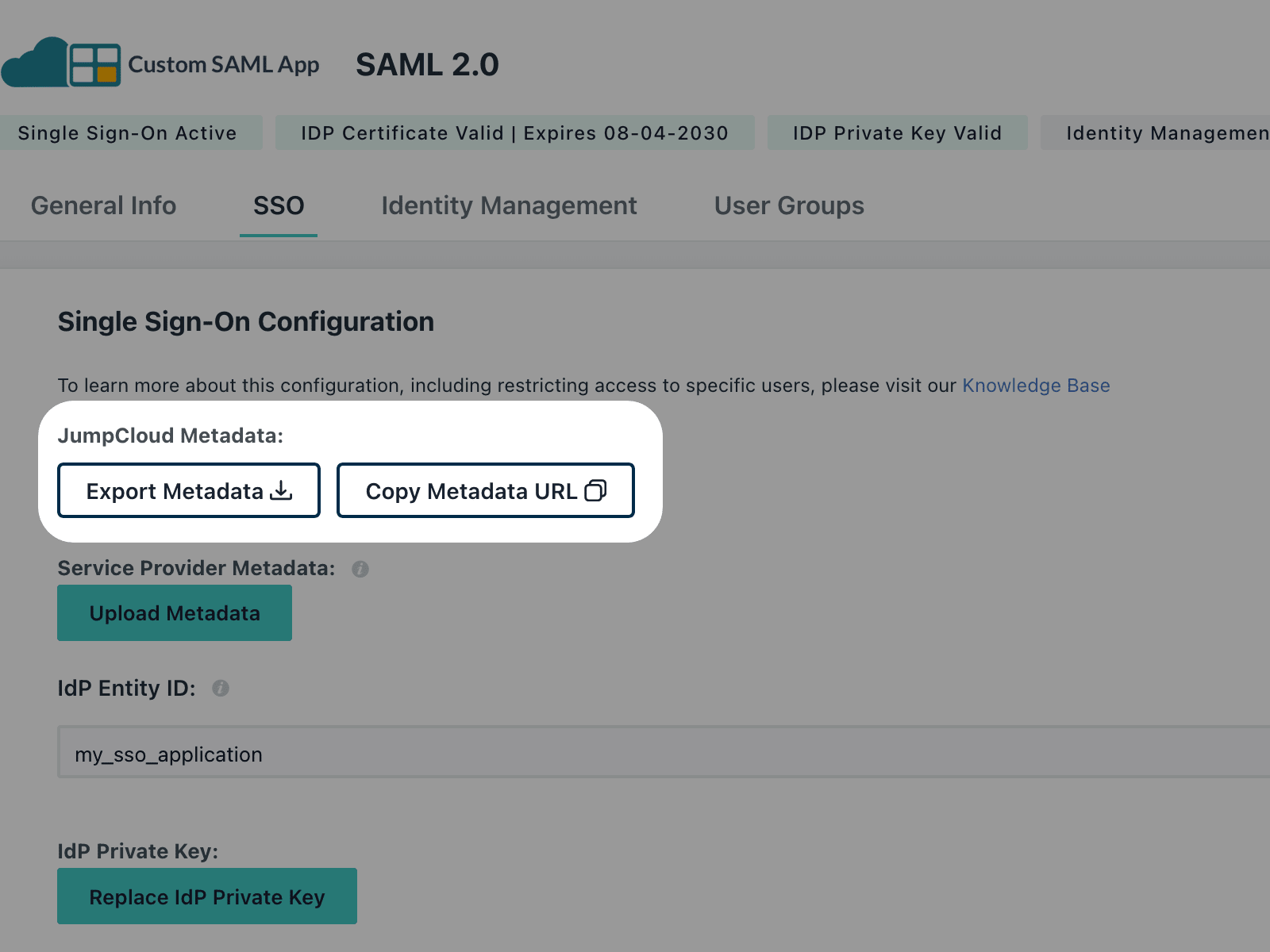Click the info icon beside IdP Entity ID
Screen dimensions: 1270x952
point(221,689)
